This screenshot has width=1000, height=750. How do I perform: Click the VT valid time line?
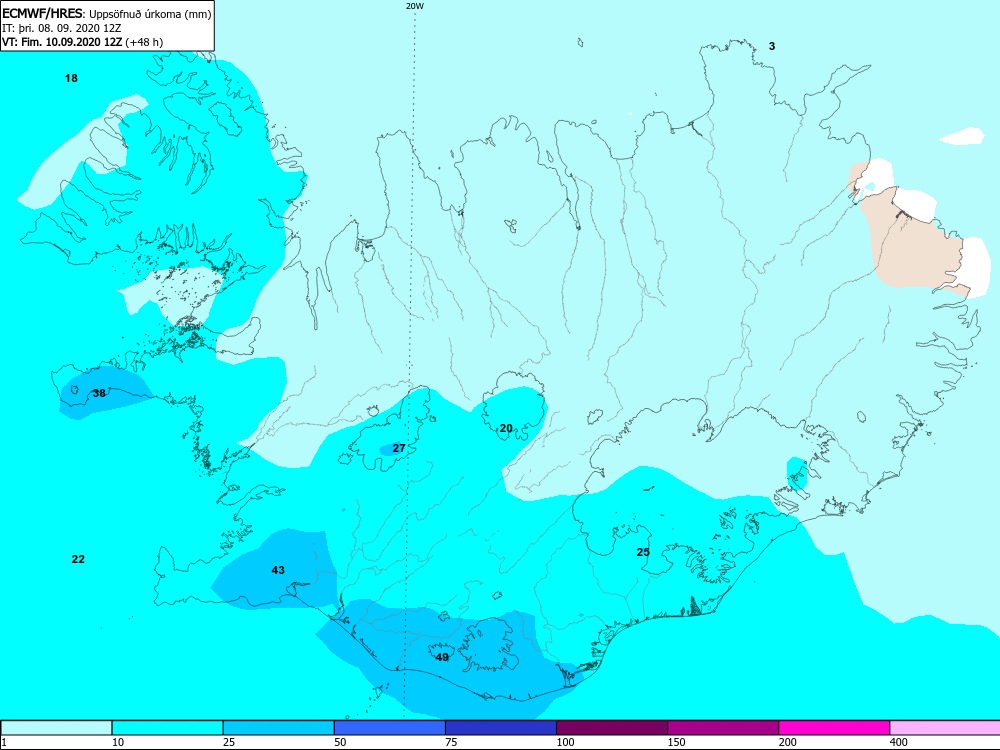tap(83, 42)
